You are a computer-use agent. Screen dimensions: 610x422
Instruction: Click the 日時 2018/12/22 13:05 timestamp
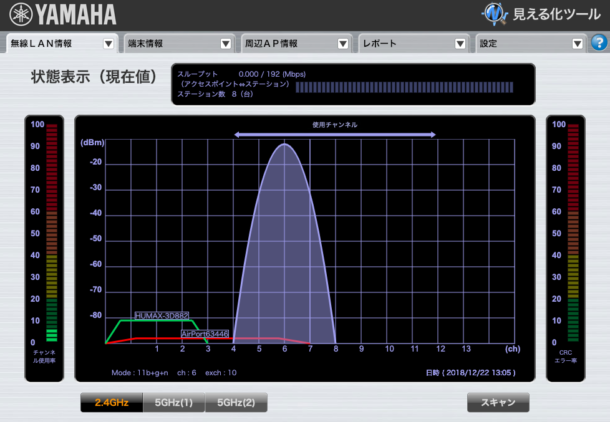tap(471, 373)
